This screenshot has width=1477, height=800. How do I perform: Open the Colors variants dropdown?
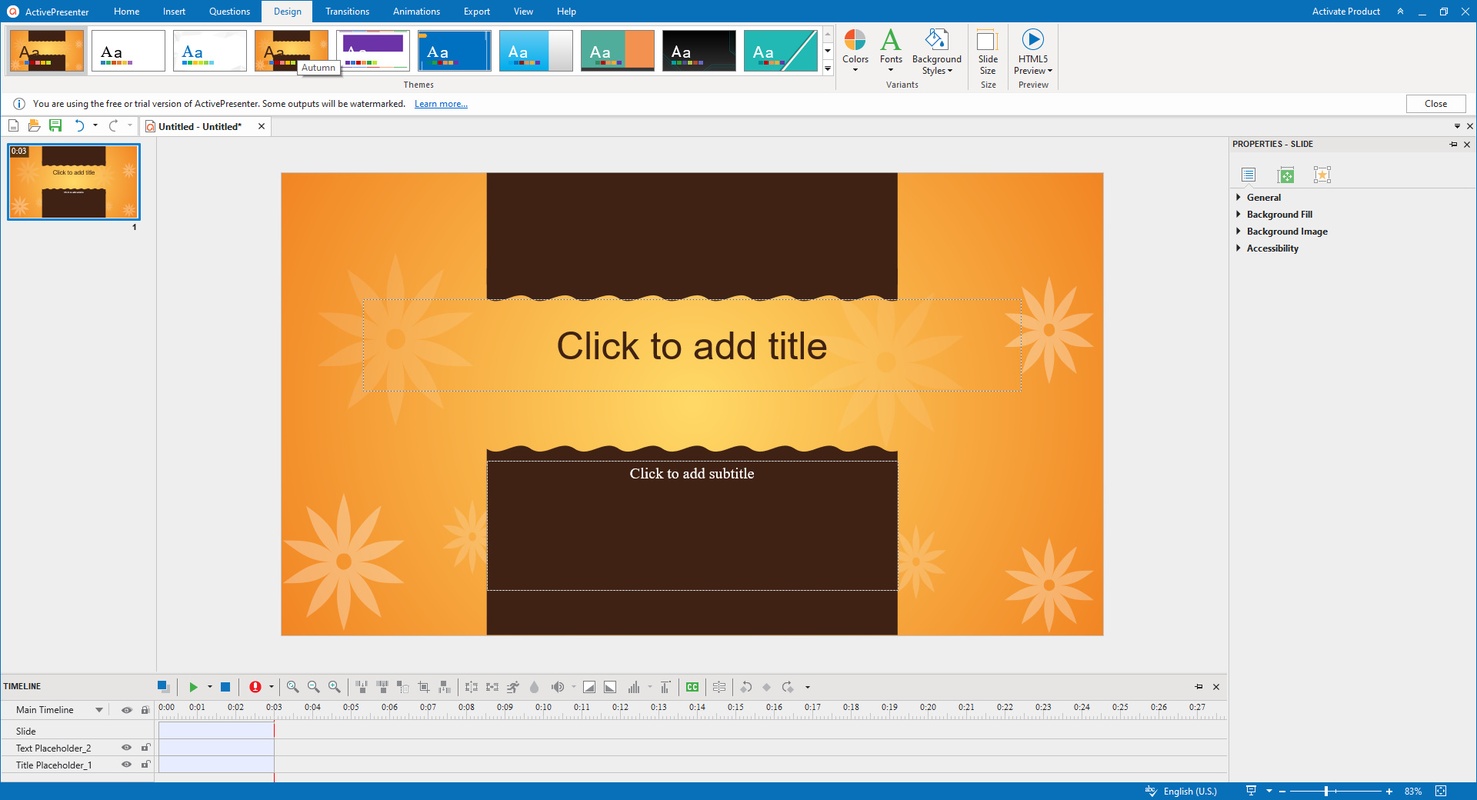855,50
